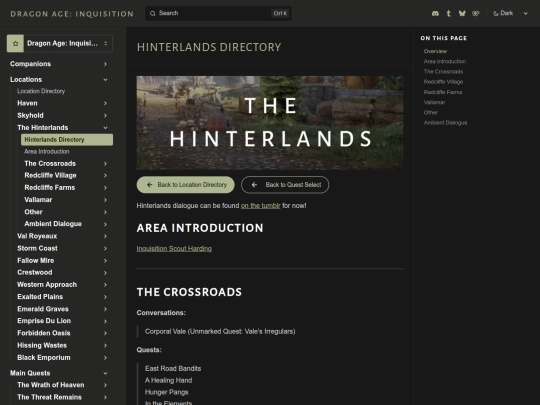Screen dimensions: 540x405
Task: Jump to Area Introduction in On This Page
Action: point(445,62)
